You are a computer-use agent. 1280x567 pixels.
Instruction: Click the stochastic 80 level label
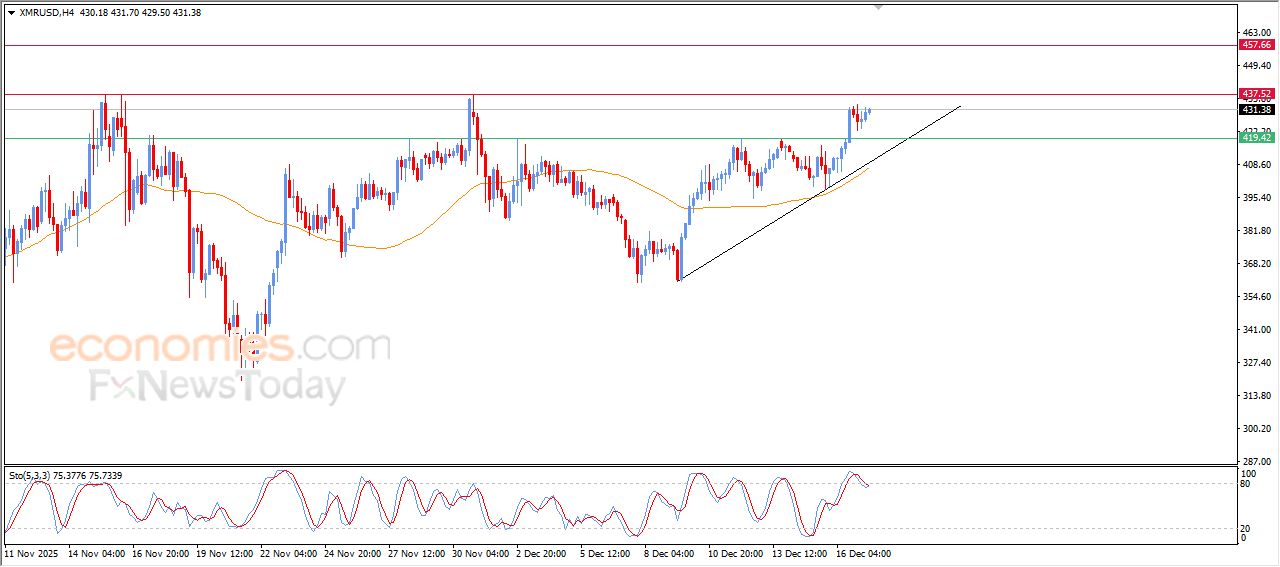tap(1246, 484)
